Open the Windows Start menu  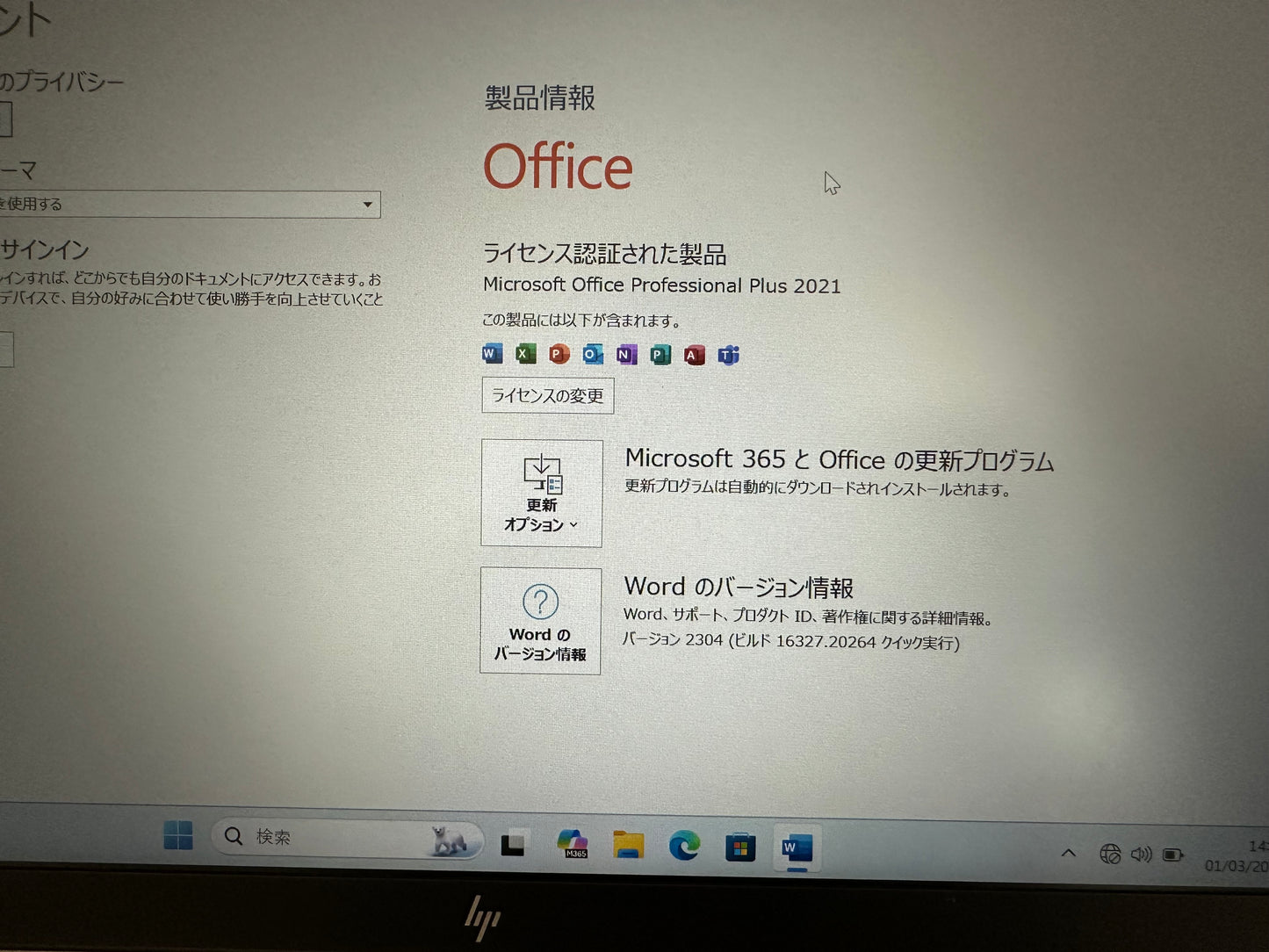point(178,835)
